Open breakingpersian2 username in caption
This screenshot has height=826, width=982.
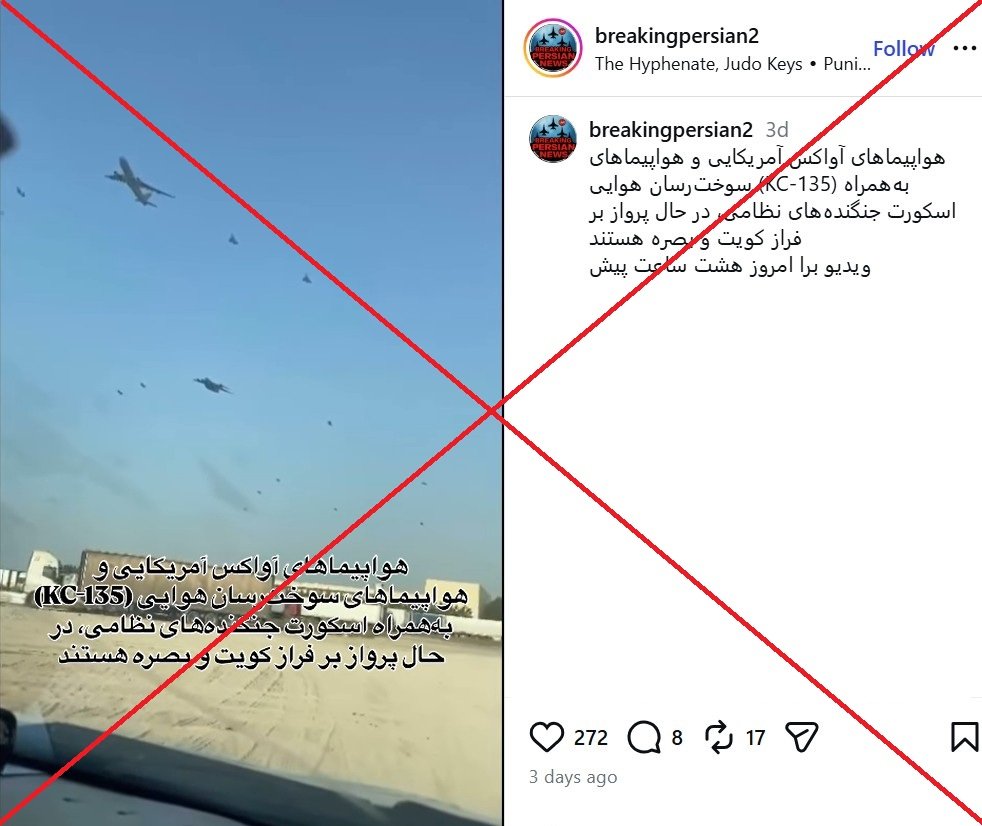point(671,130)
